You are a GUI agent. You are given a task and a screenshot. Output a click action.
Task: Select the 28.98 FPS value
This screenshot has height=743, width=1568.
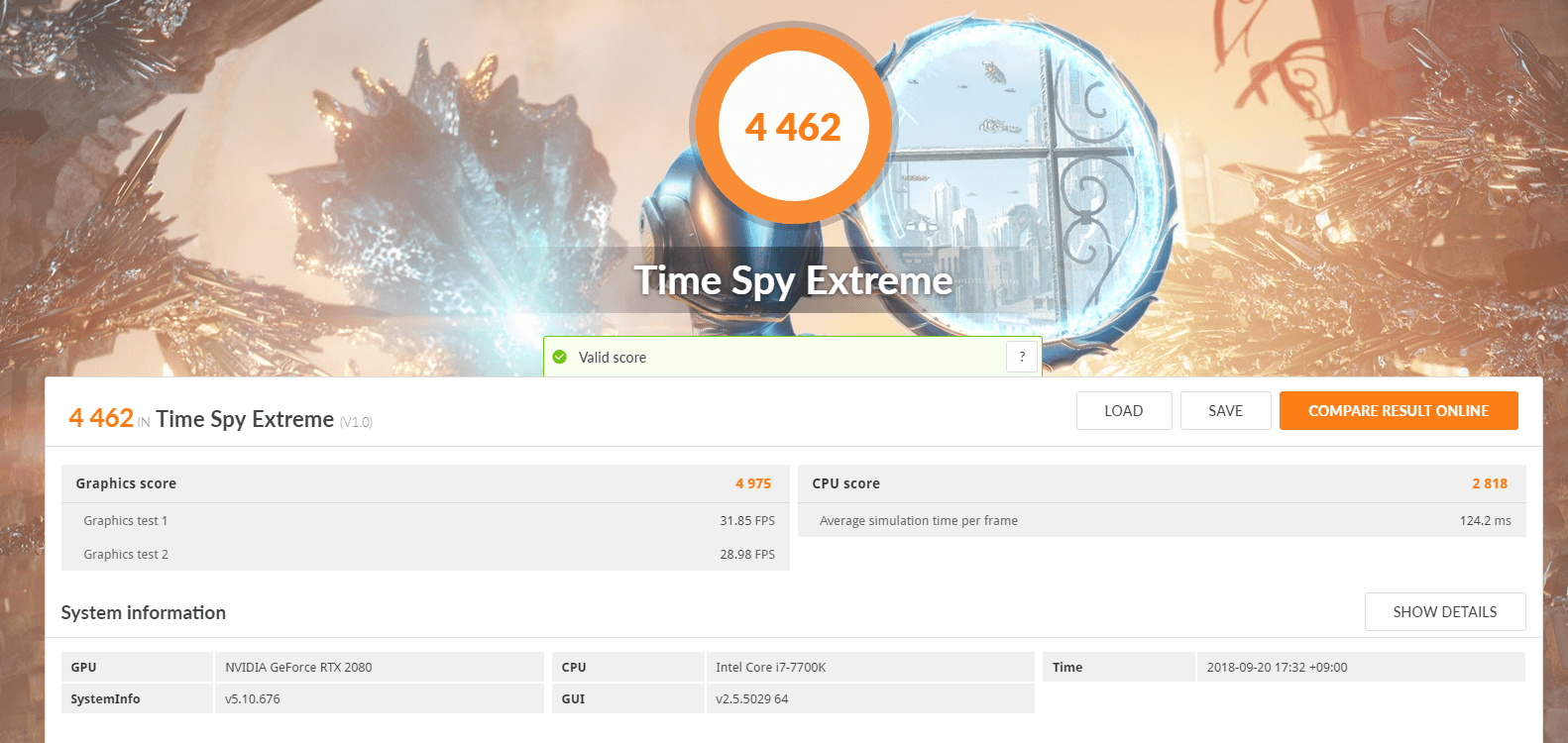pos(747,554)
